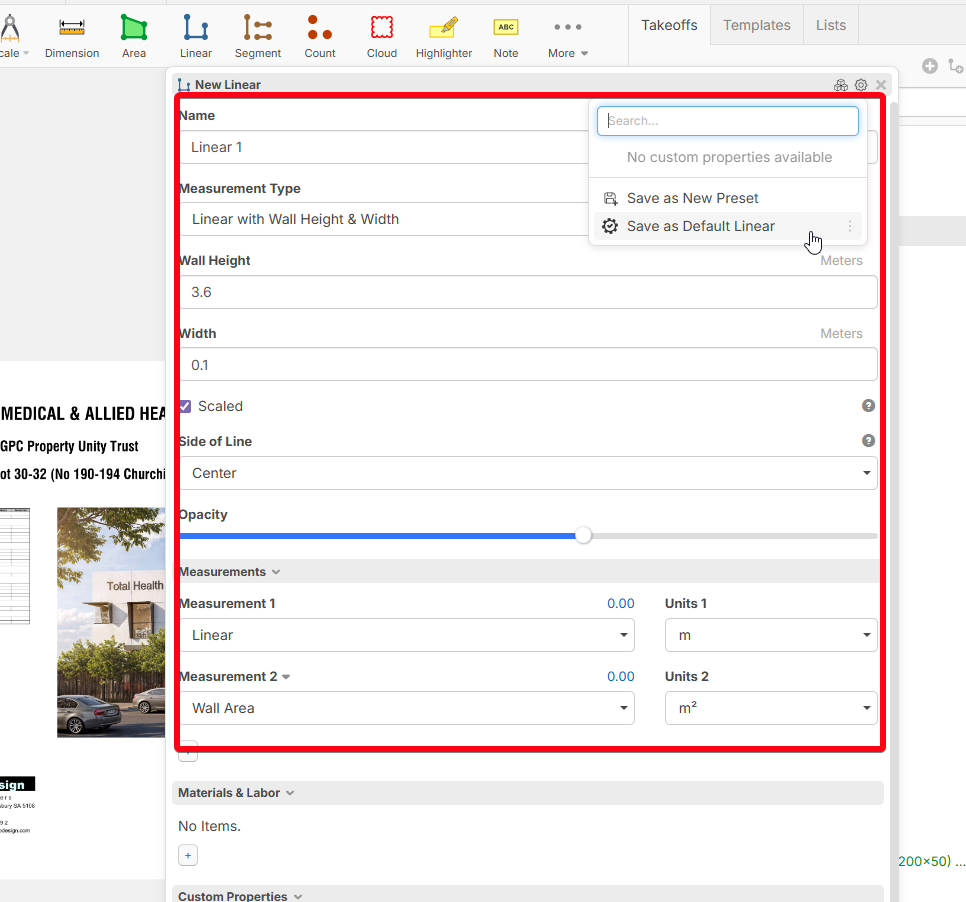Click the Wall Height input field
966x902 pixels.
(527, 293)
